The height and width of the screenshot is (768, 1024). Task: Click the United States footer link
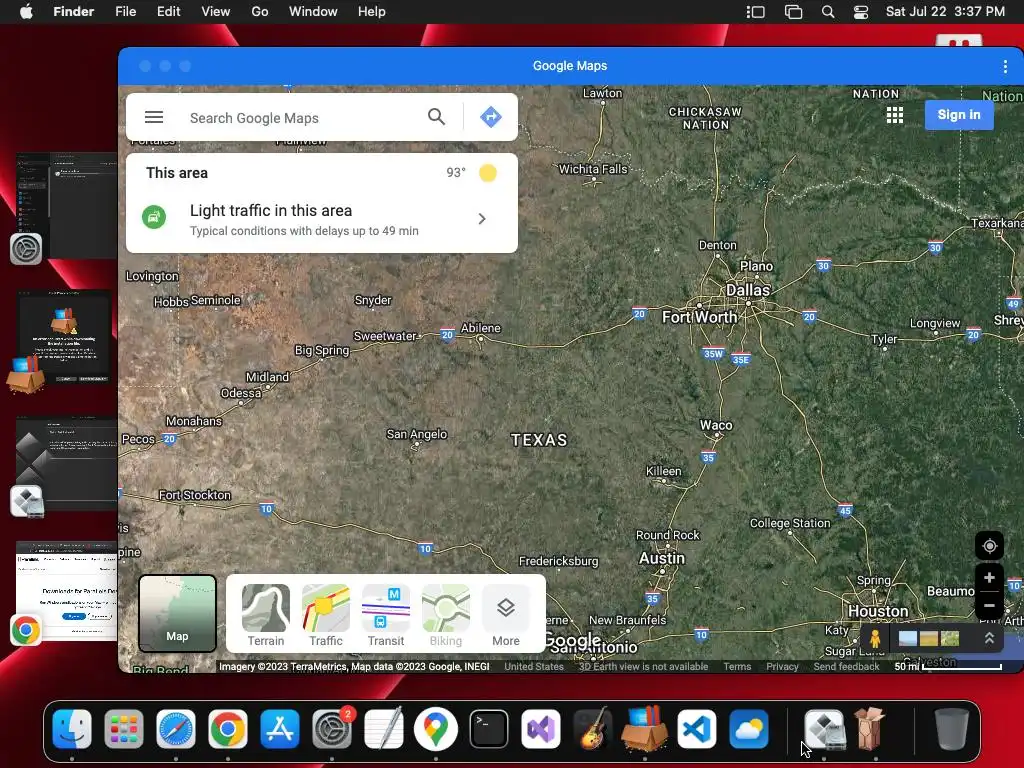(534, 667)
